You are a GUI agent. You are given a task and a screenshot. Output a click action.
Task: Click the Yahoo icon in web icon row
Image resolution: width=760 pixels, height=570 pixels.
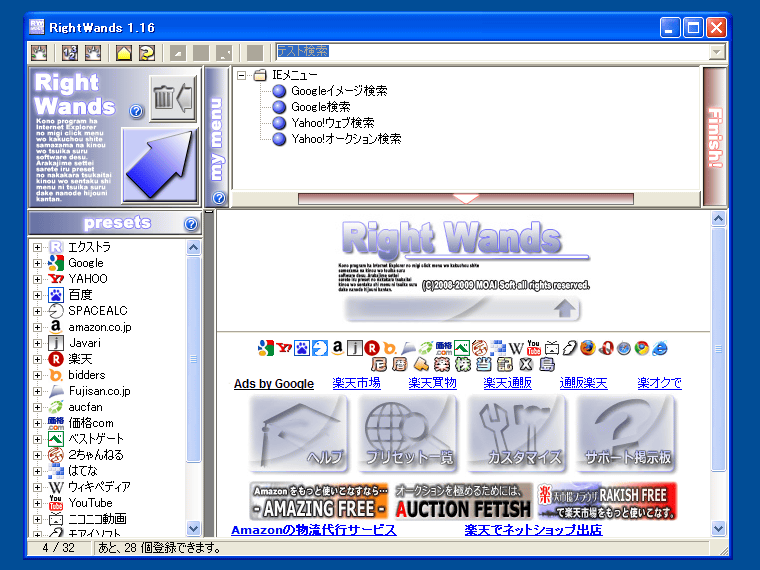point(284,348)
